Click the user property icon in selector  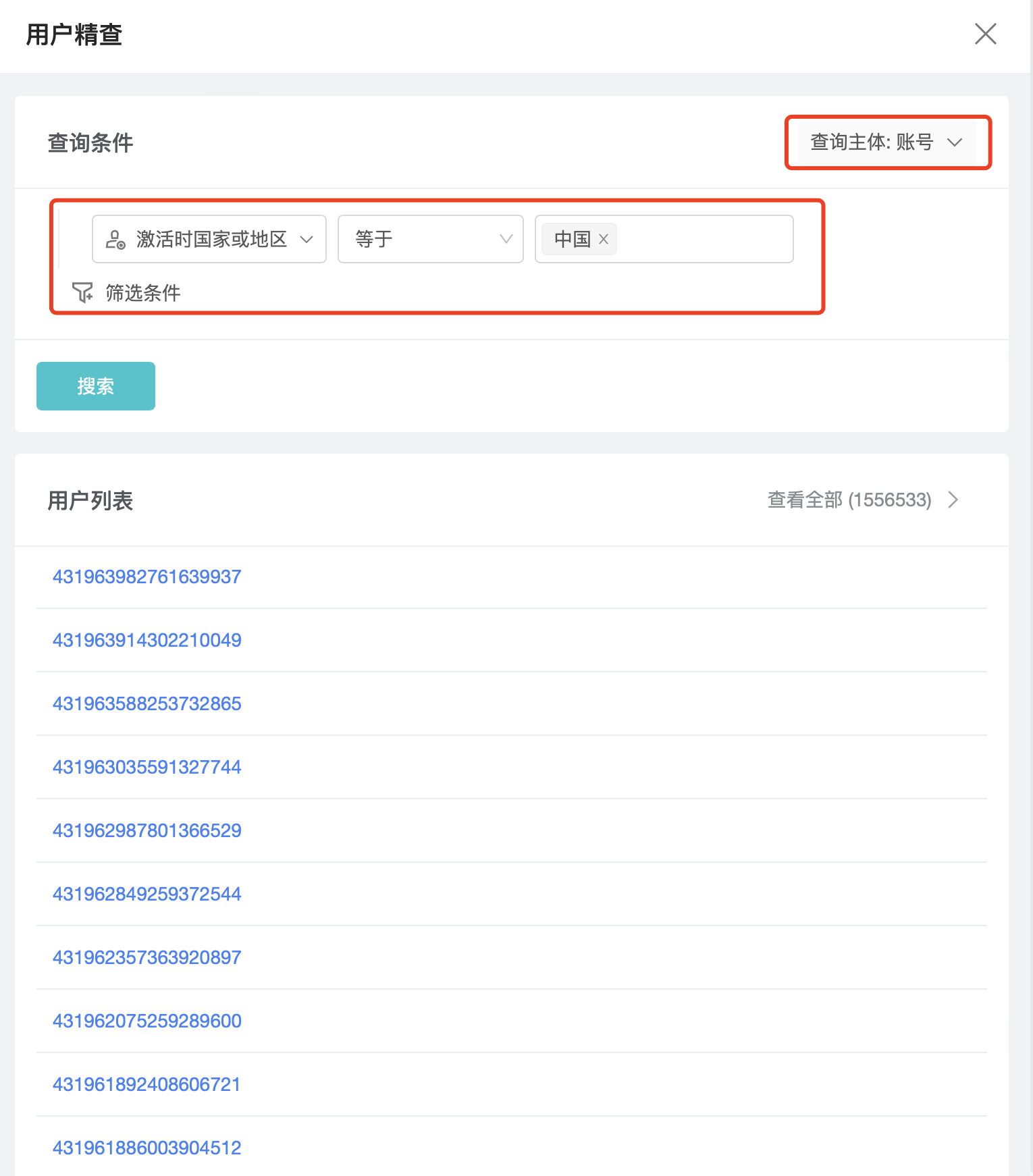coord(115,240)
